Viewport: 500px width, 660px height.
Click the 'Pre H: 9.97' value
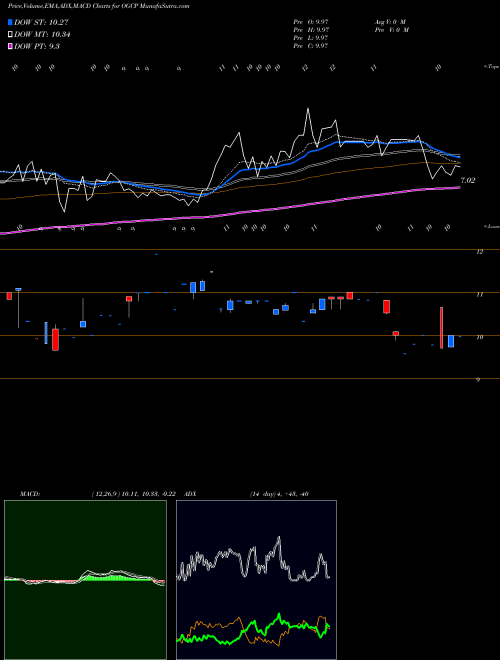pyautogui.click(x=311, y=30)
